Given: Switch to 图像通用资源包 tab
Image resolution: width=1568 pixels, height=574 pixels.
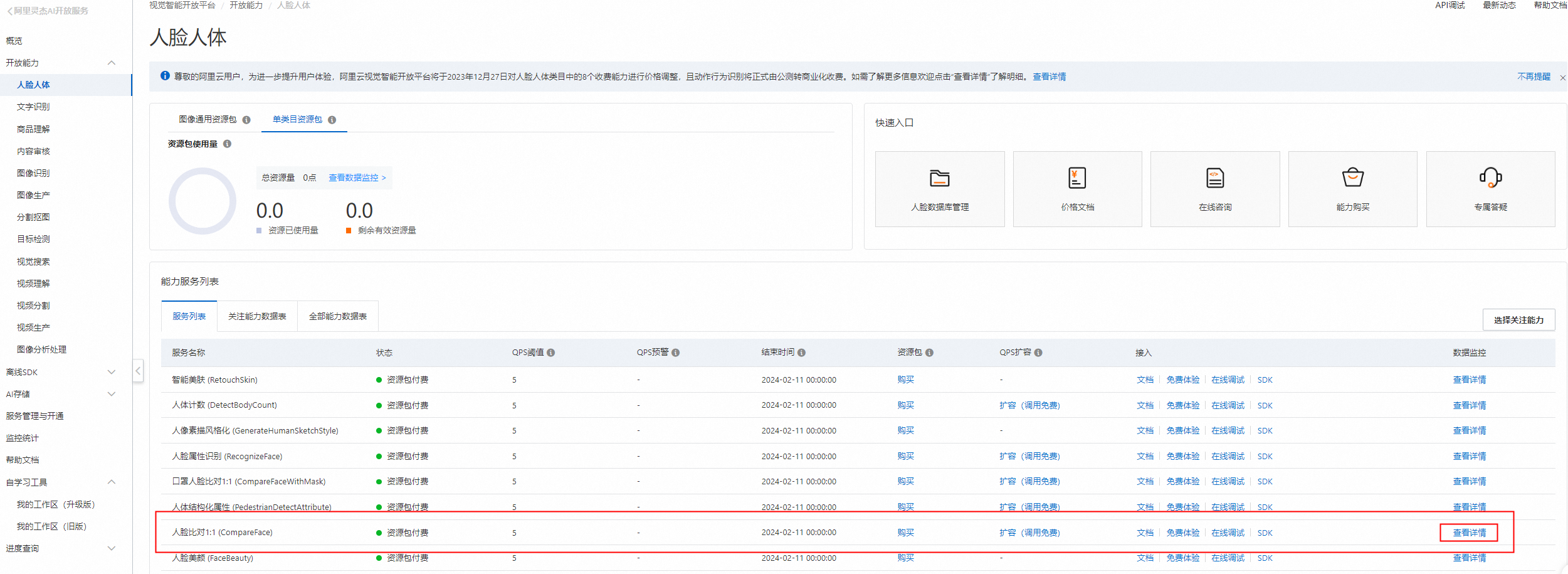Looking at the screenshot, I should coord(208,119).
